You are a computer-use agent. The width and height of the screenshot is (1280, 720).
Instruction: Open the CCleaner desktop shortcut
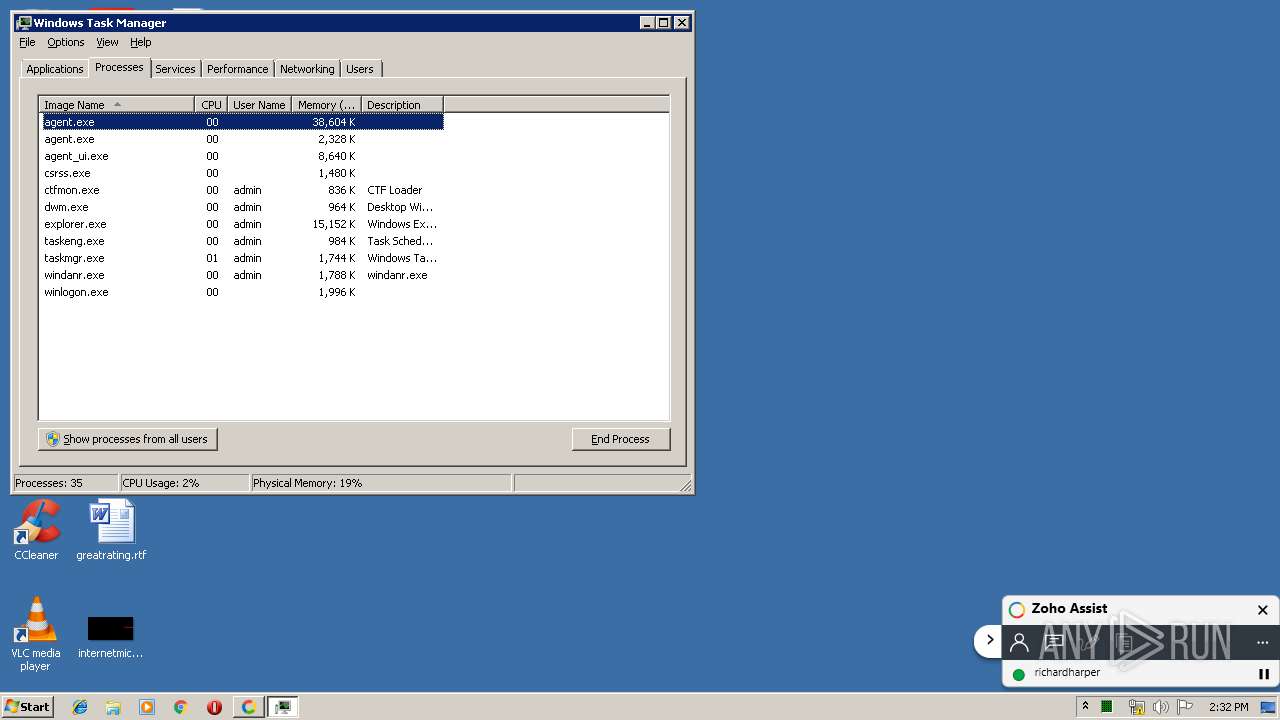coord(36,530)
